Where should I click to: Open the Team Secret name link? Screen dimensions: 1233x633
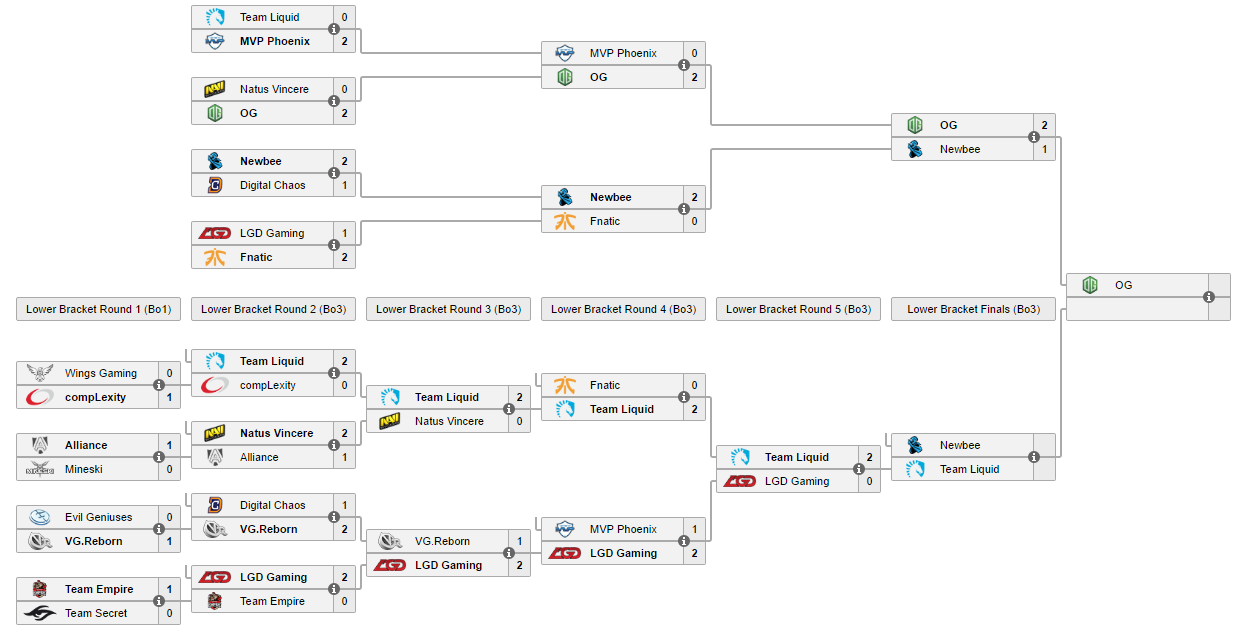pos(96,613)
